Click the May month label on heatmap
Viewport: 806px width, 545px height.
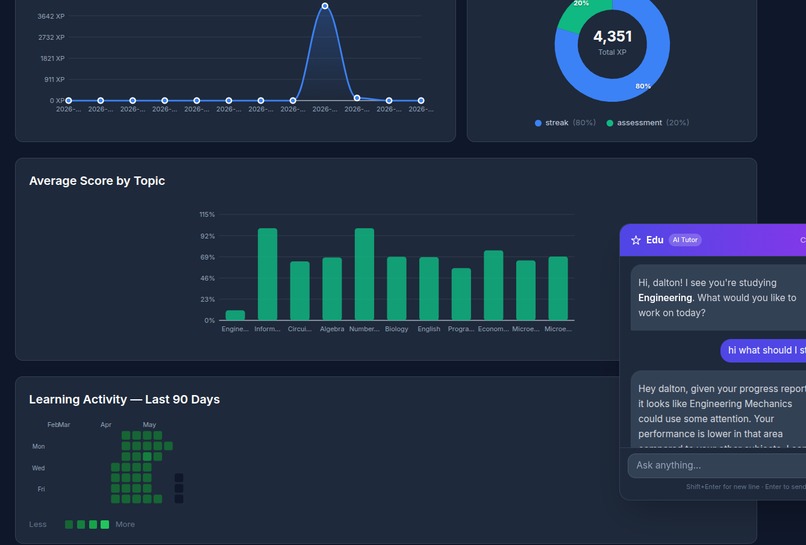(x=149, y=425)
